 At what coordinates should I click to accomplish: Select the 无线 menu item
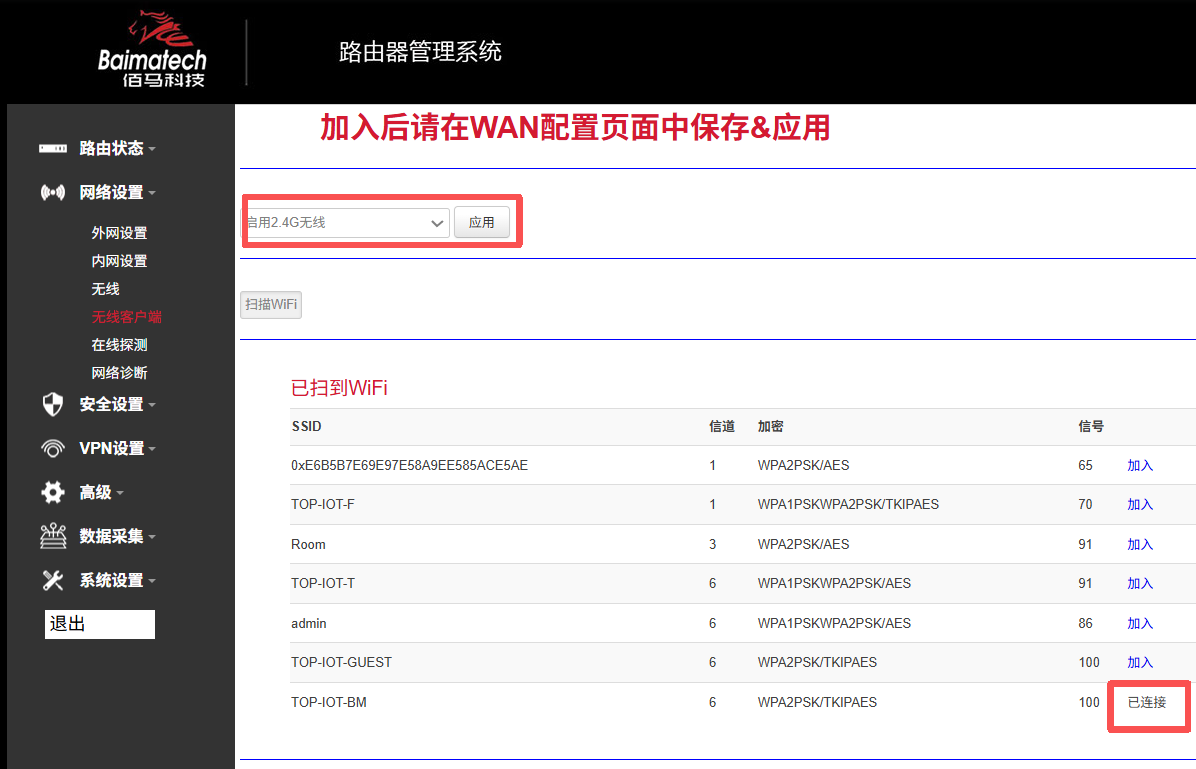click(x=105, y=288)
